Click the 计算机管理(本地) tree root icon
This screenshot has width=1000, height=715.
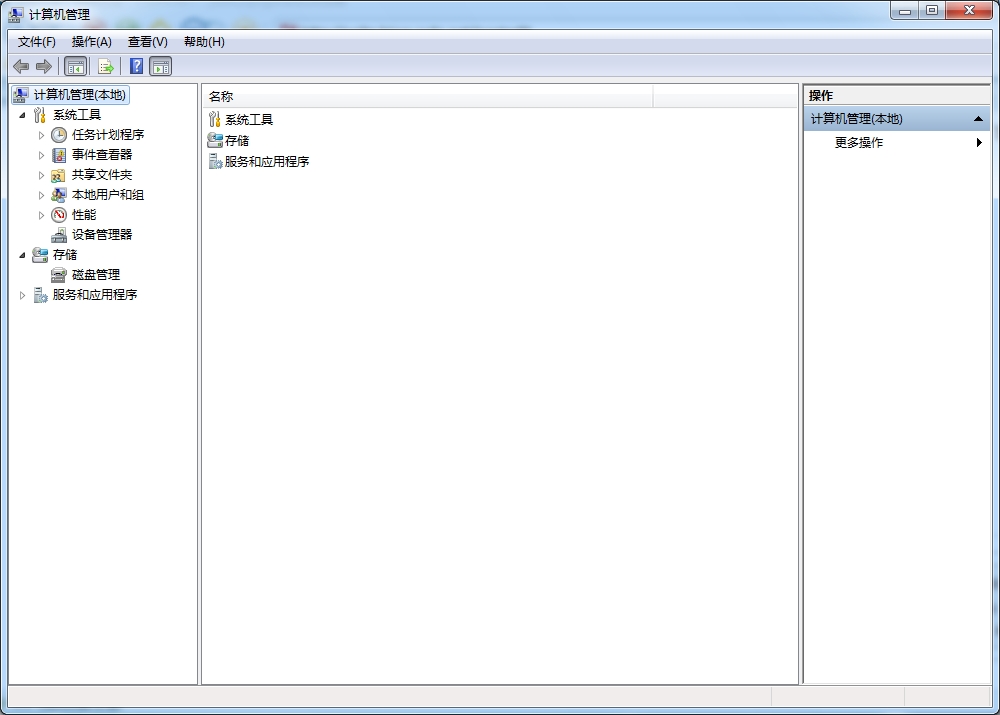(x=21, y=95)
